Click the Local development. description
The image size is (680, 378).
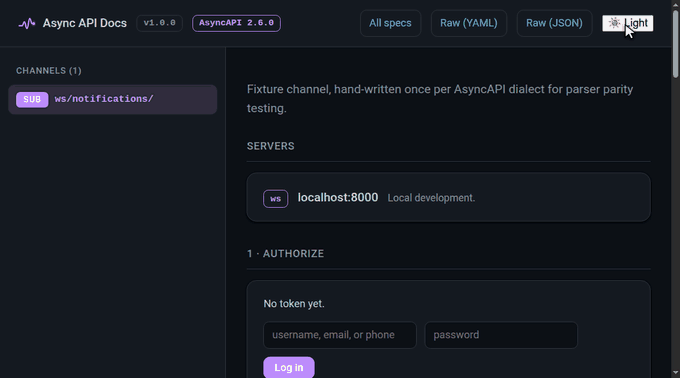click(431, 198)
